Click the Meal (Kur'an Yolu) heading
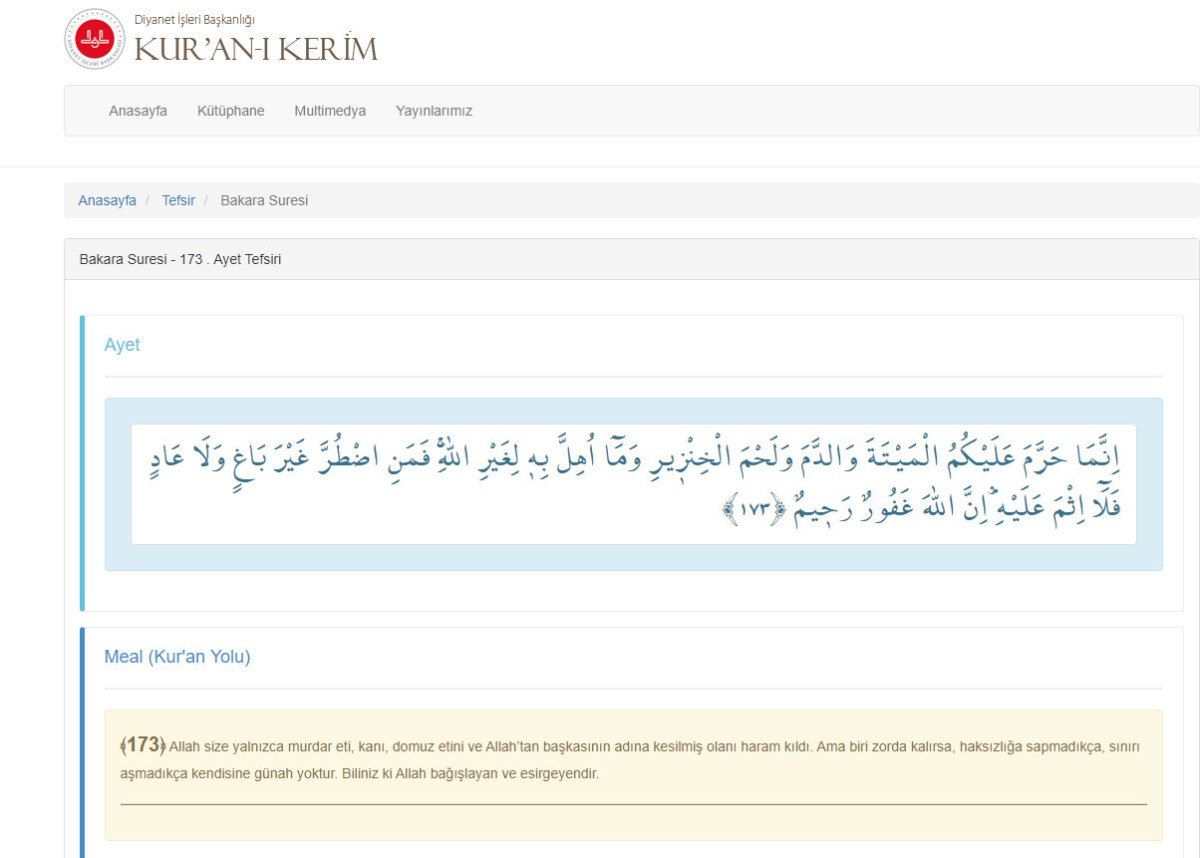Image resolution: width=1200 pixels, height=858 pixels. click(x=177, y=657)
